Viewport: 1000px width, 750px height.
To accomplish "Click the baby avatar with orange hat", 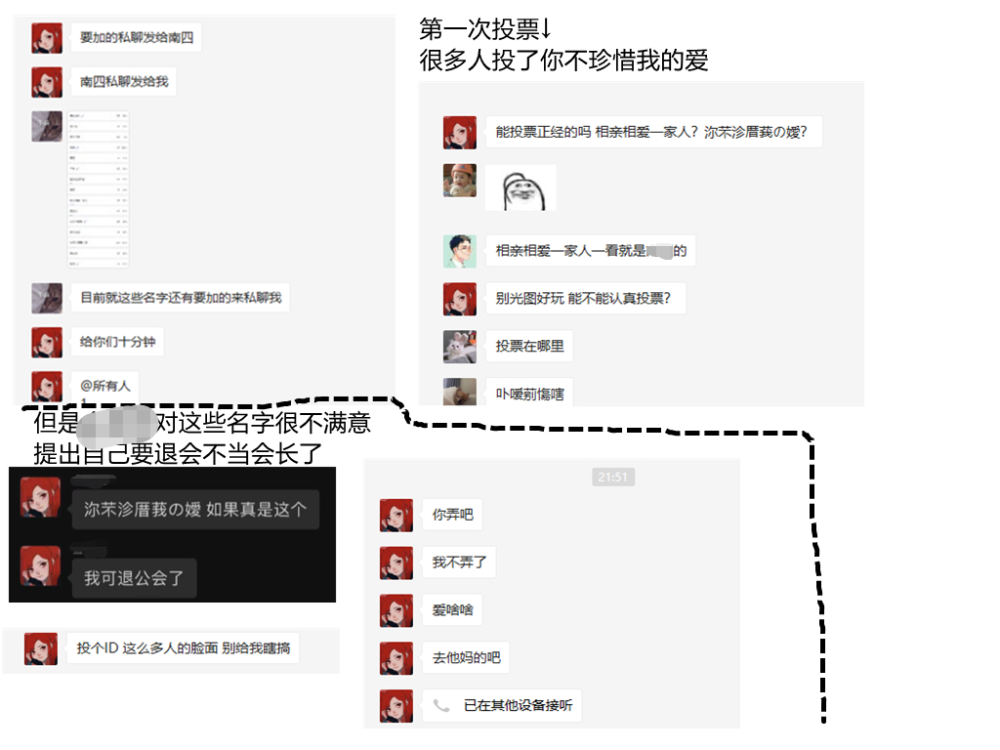I will pos(459,180).
